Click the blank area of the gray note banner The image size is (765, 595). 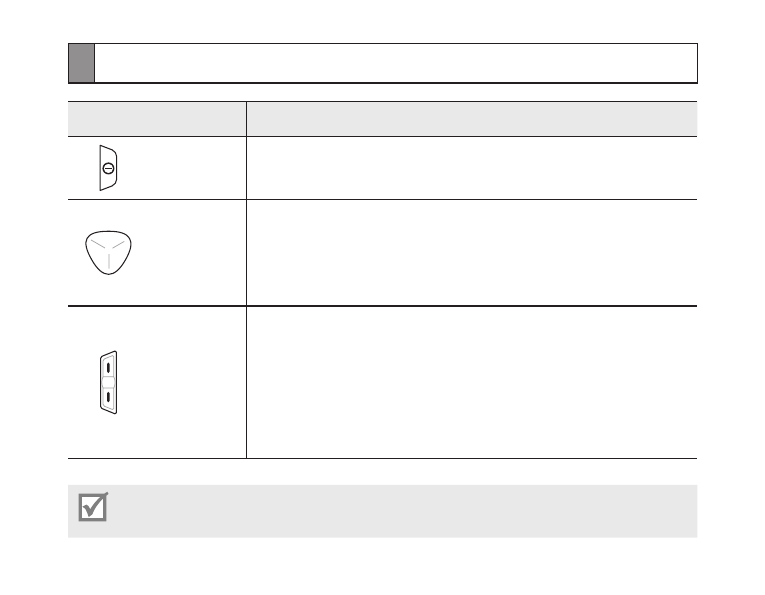pyautogui.click(x=405, y=511)
